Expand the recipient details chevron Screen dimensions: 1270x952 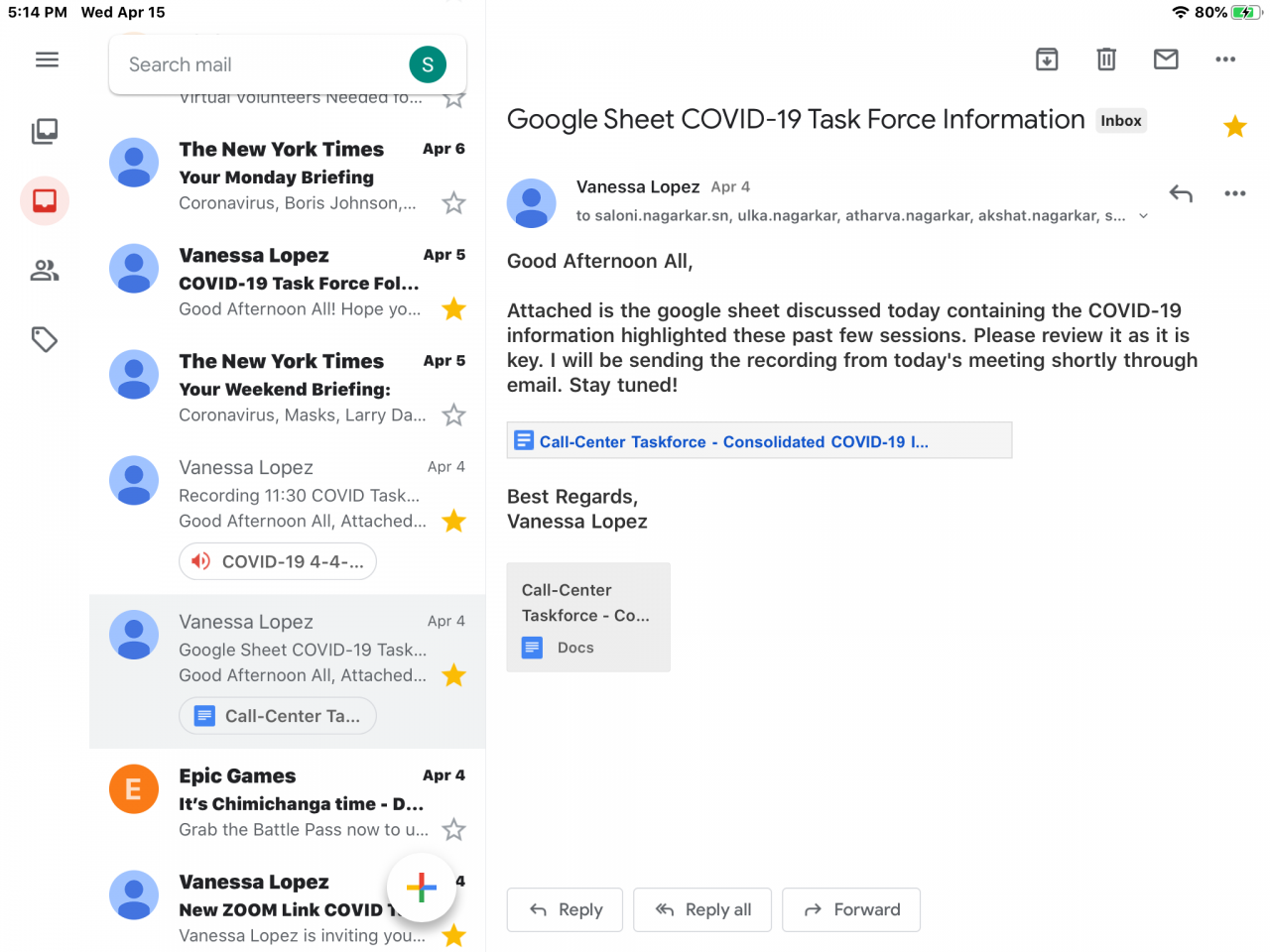(x=1143, y=216)
